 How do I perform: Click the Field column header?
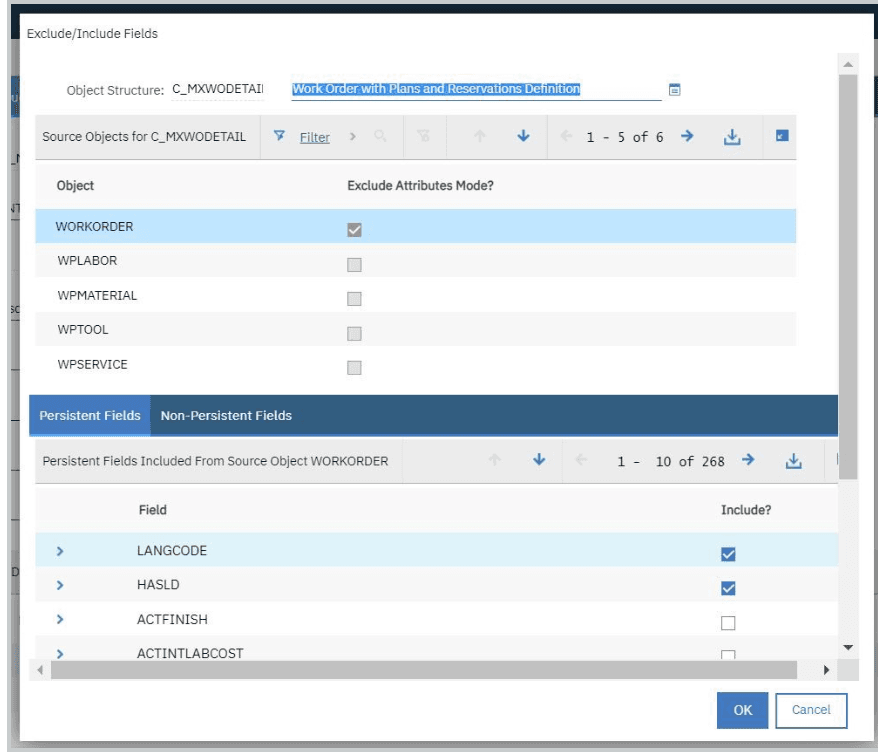click(152, 510)
